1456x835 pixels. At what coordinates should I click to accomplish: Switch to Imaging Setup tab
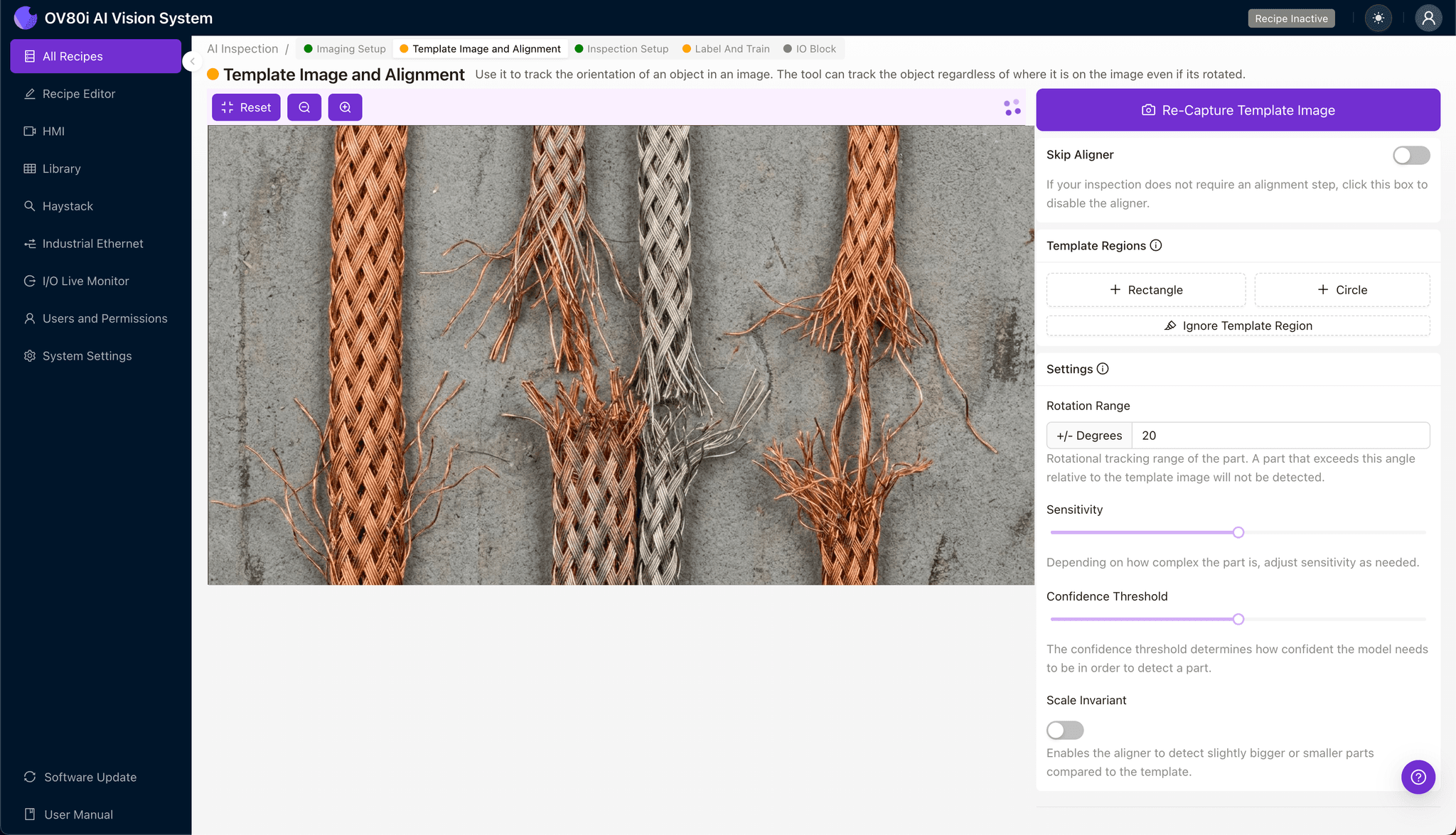(345, 49)
